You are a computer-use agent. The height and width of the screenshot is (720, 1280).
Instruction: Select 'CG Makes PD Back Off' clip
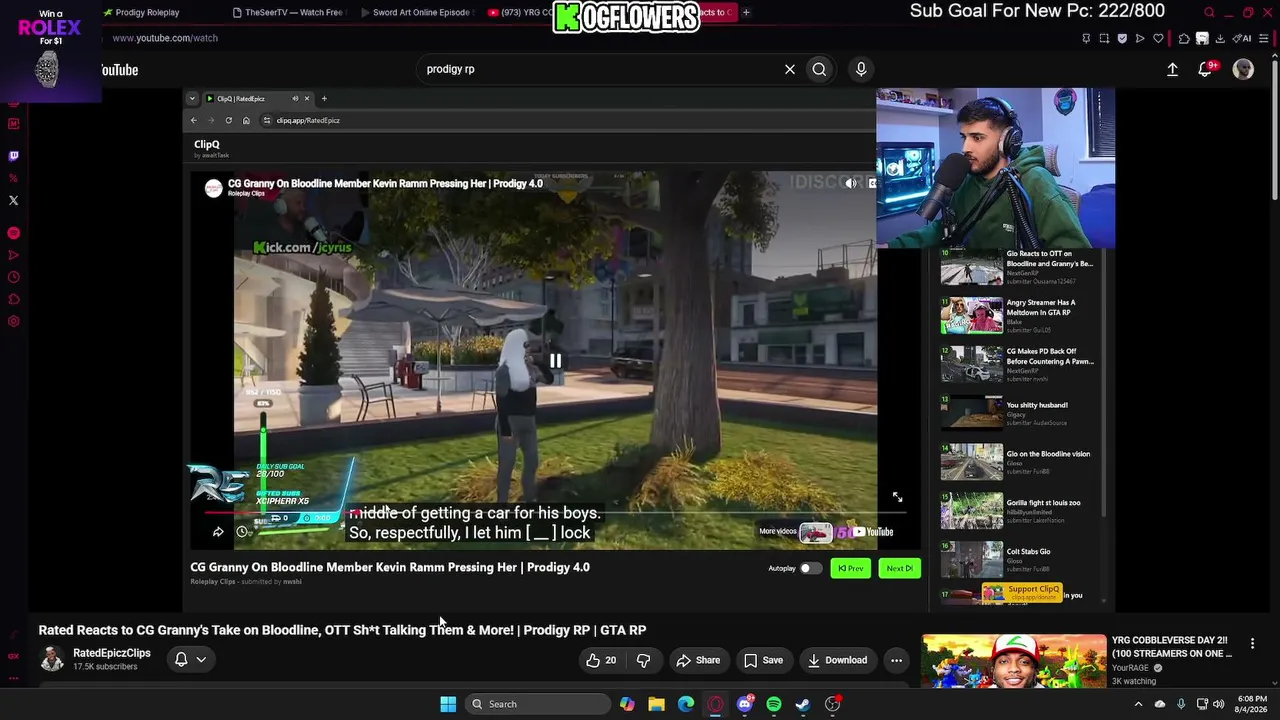pyautogui.click(x=1019, y=364)
